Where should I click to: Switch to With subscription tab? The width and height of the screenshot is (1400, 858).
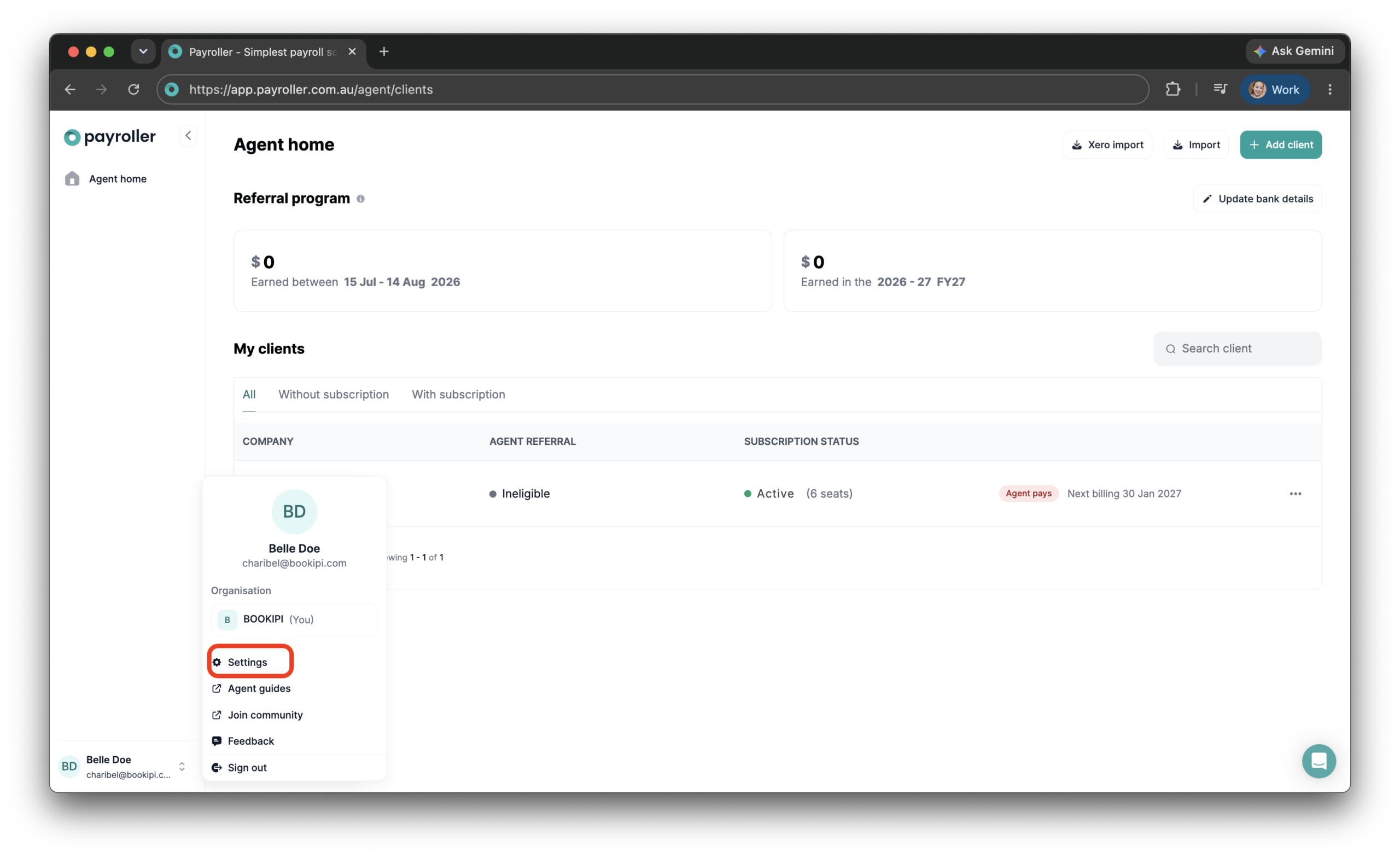458,395
